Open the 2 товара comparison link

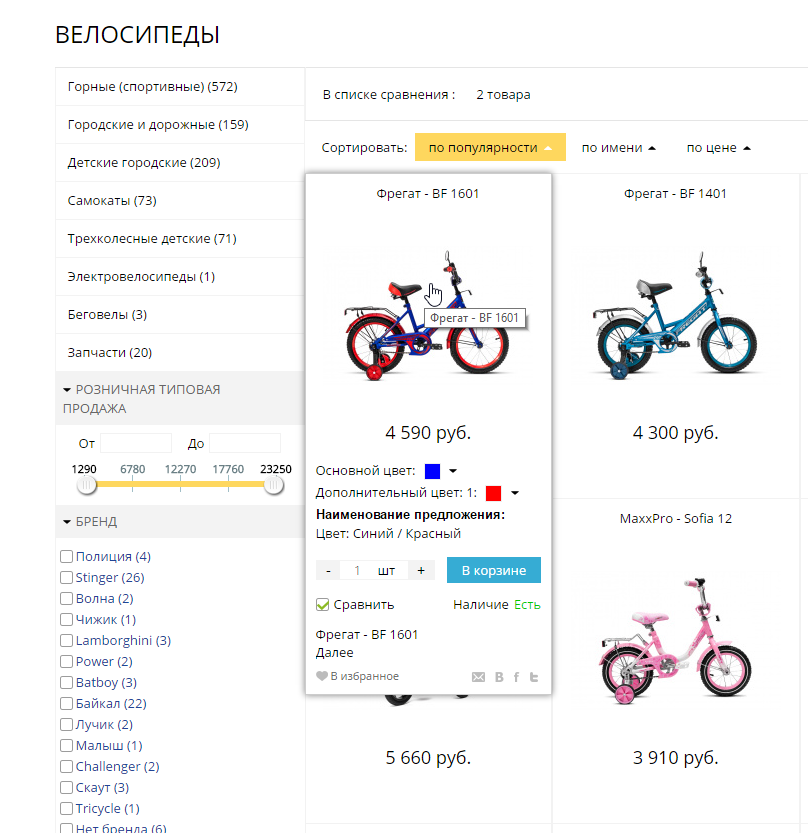pyautogui.click(x=503, y=95)
